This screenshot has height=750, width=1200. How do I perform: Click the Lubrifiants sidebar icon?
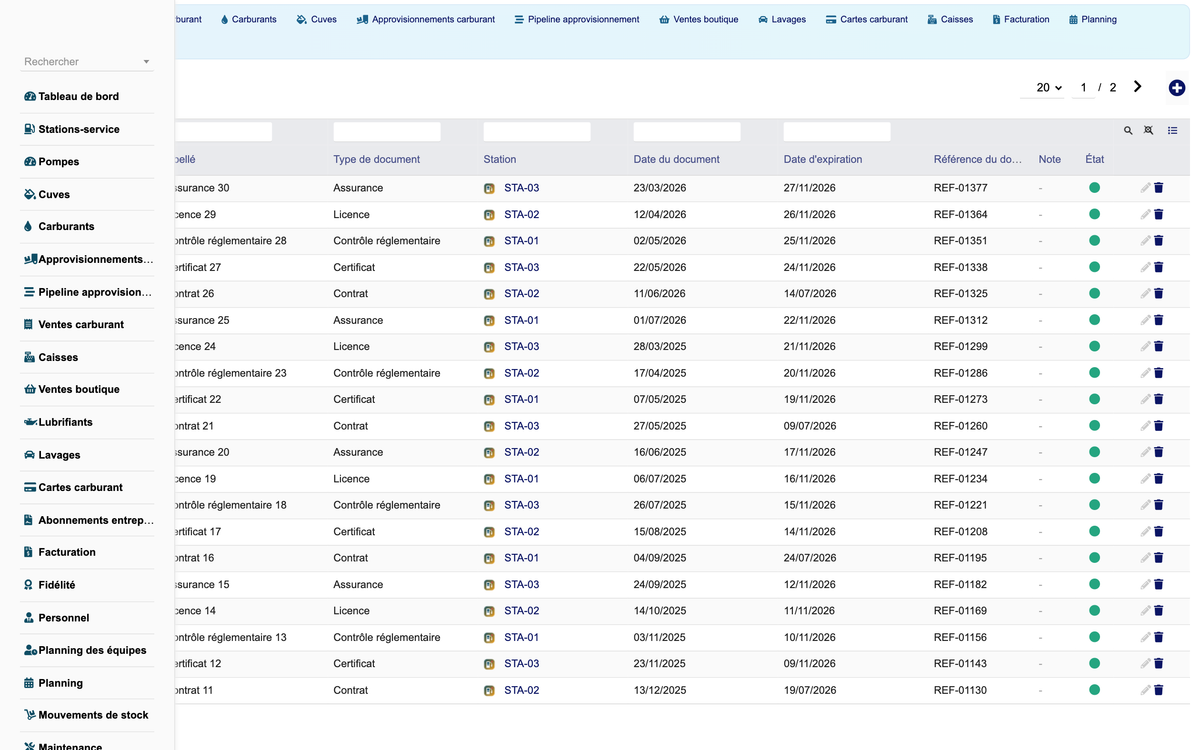29,422
